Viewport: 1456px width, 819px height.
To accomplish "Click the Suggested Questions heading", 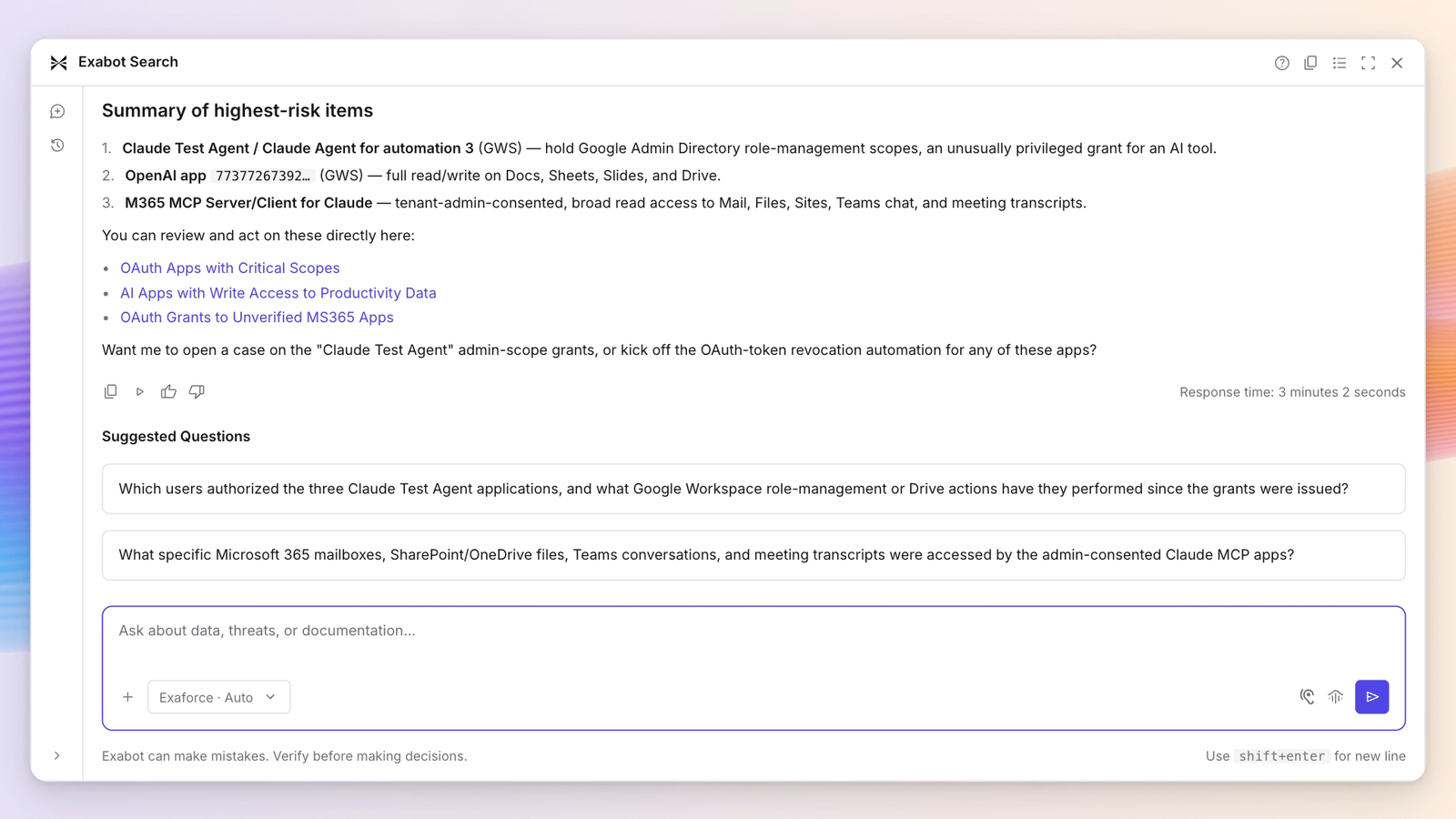I will click(x=176, y=436).
